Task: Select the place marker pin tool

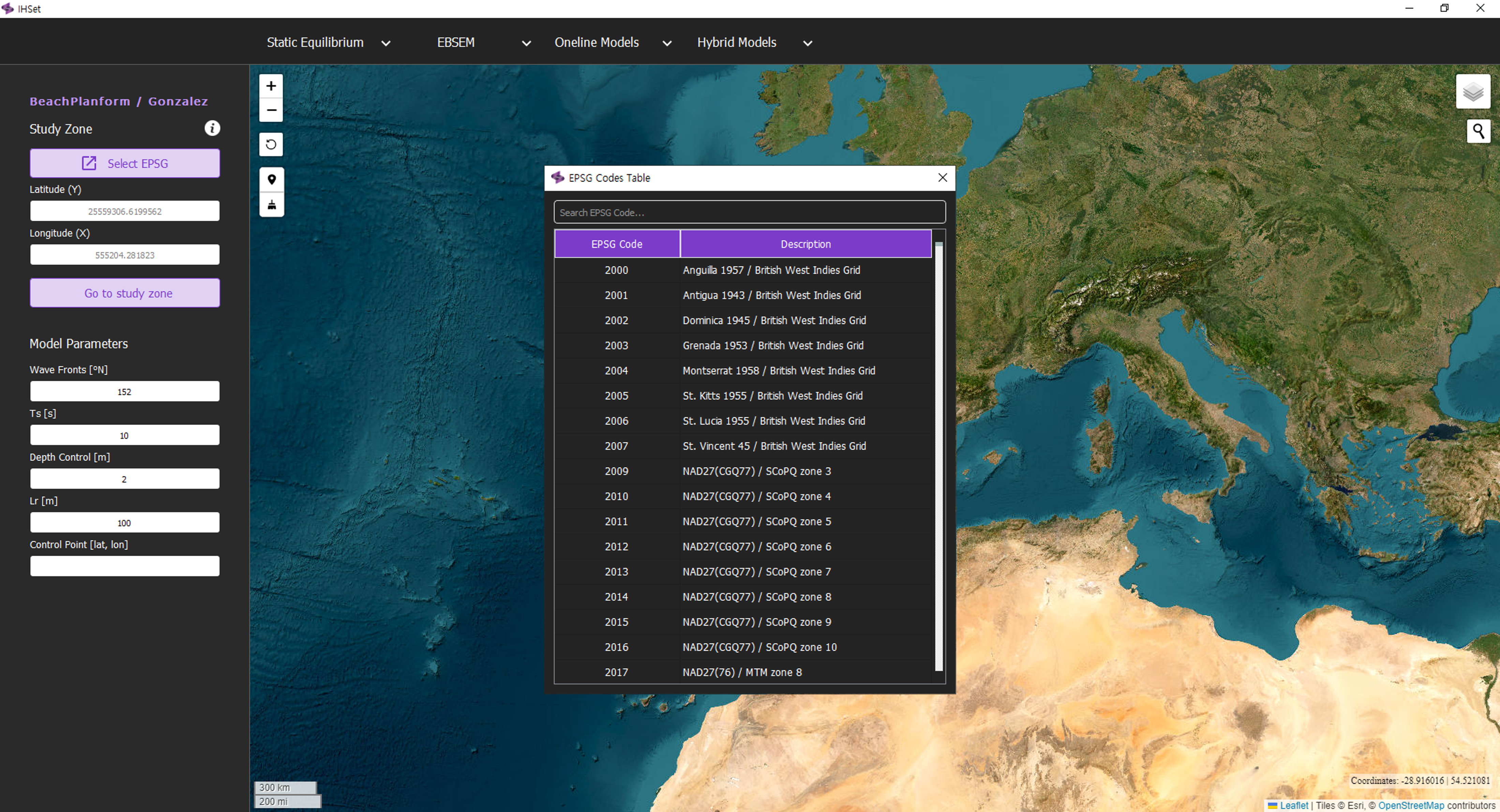Action: pyautogui.click(x=271, y=179)
